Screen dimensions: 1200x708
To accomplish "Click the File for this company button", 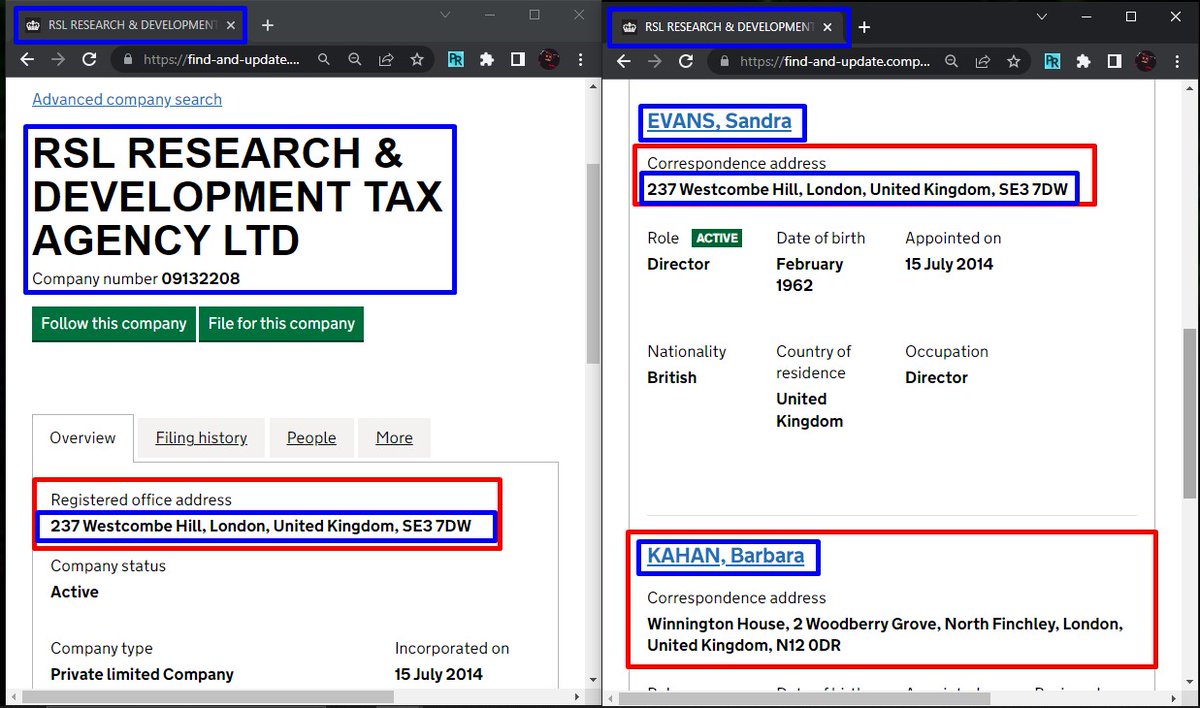I will pyautogui.click(x=281, y=324).
